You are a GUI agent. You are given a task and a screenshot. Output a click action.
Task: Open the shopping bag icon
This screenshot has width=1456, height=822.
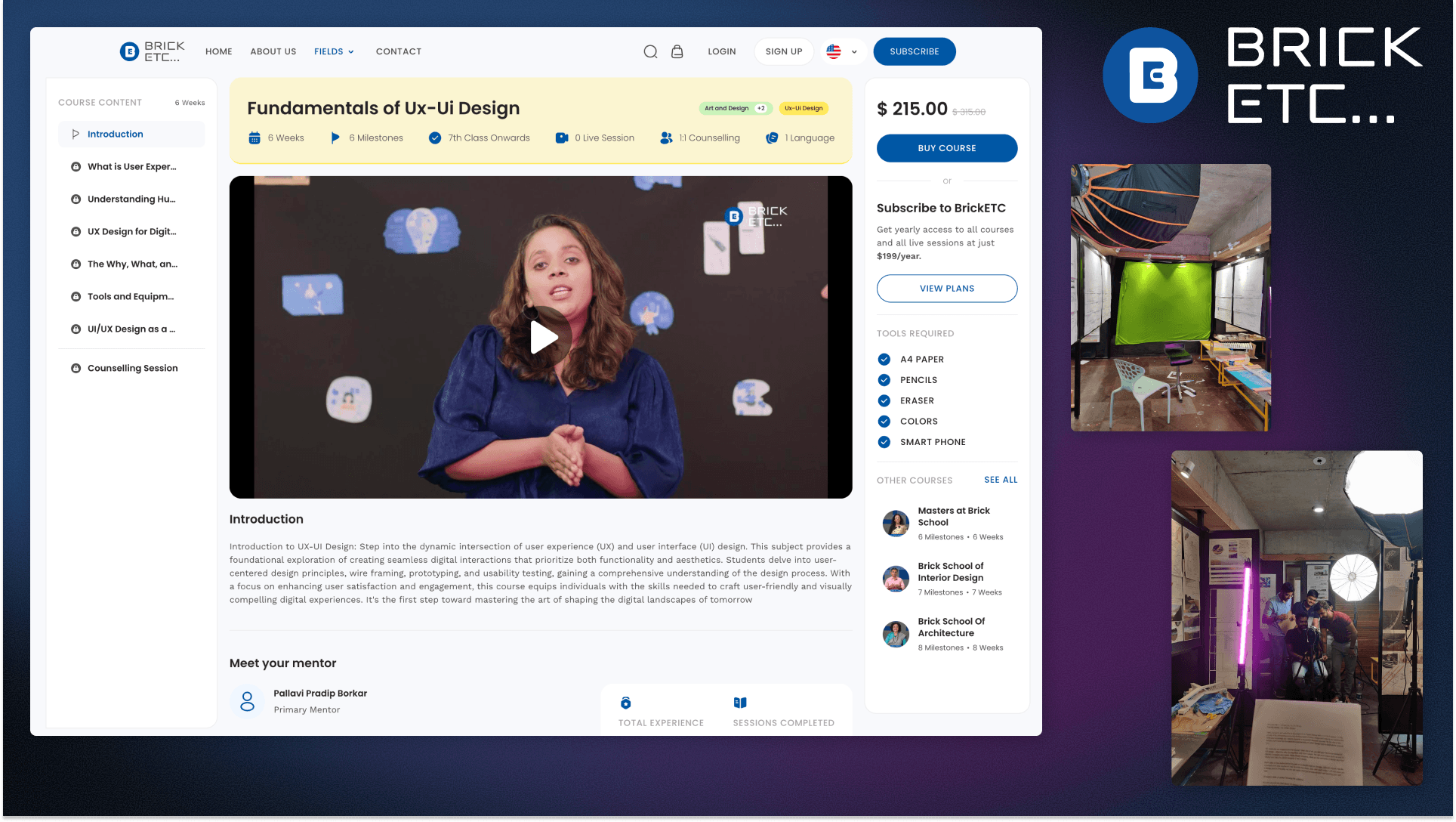(677, 51)
